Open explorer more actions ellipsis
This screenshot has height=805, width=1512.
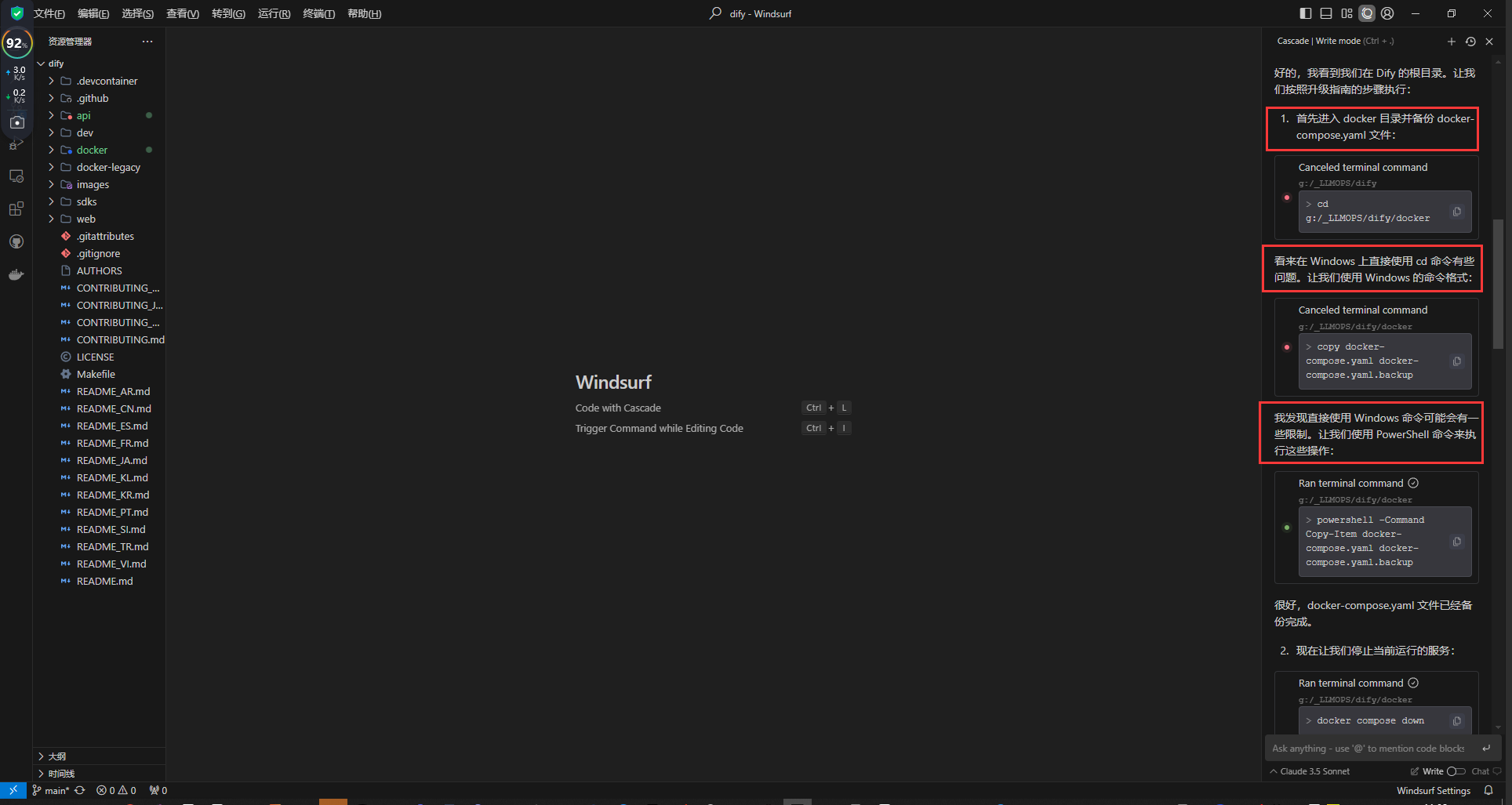[147, 42]
